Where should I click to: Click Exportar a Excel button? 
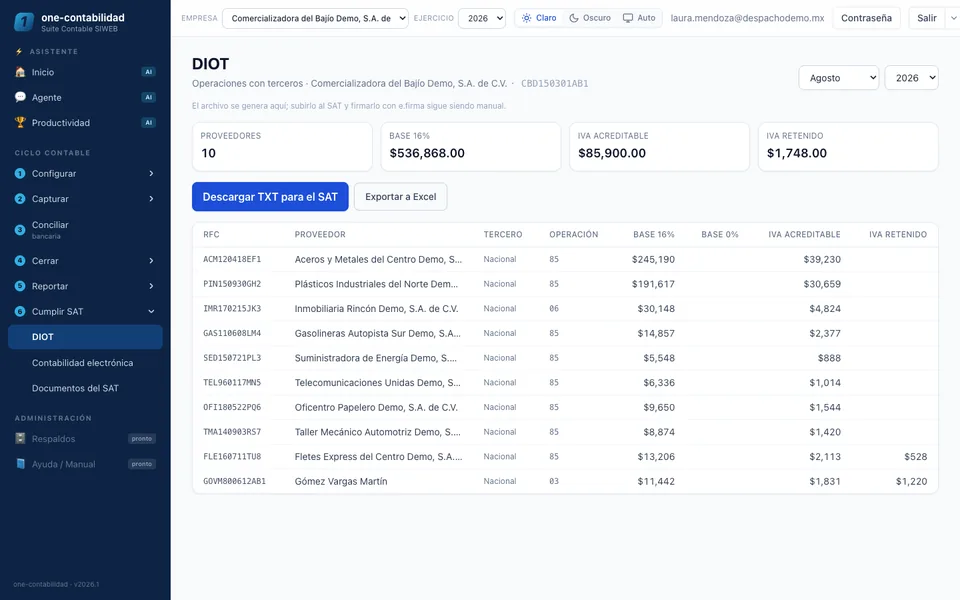[400, 197]
